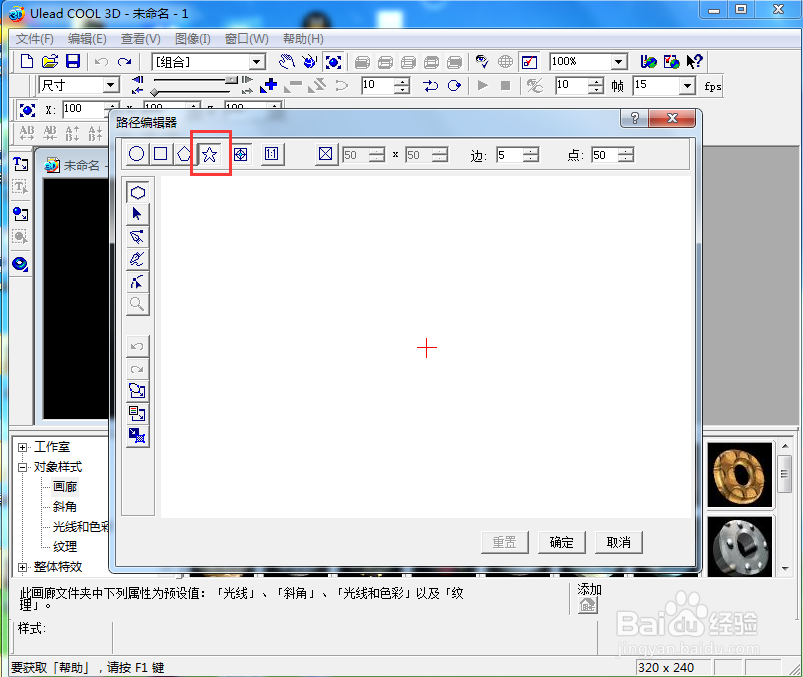Toggle the move object hand tool
The width and height of the screenshot is (803, 677).
[287, 62]
